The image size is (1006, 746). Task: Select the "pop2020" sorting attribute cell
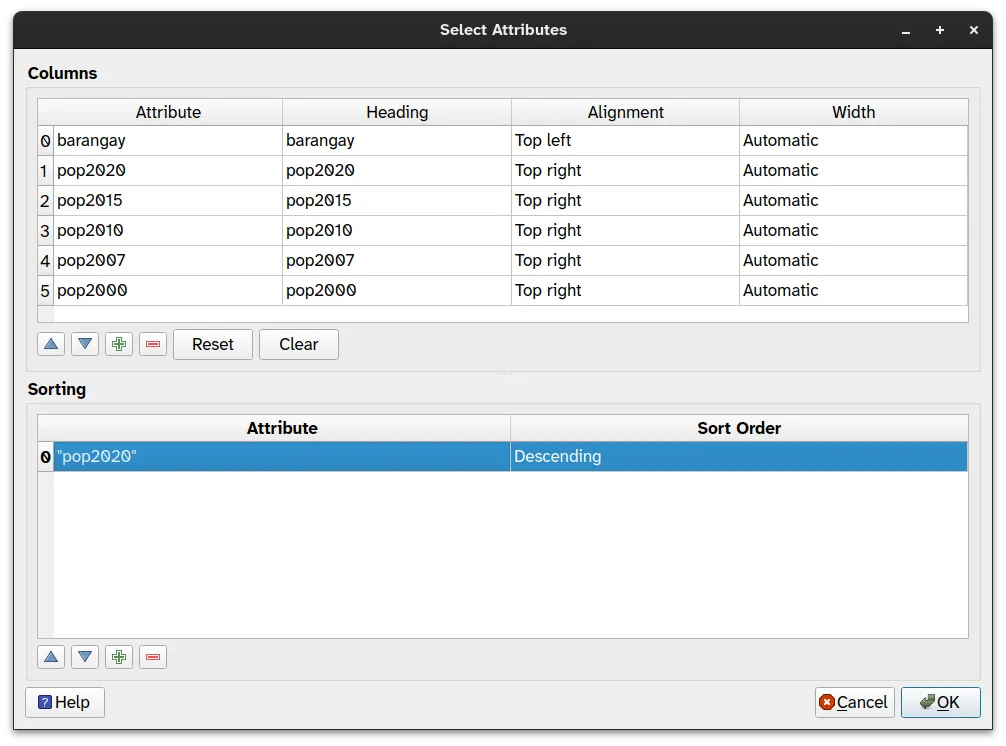click(x=281, y=457)
